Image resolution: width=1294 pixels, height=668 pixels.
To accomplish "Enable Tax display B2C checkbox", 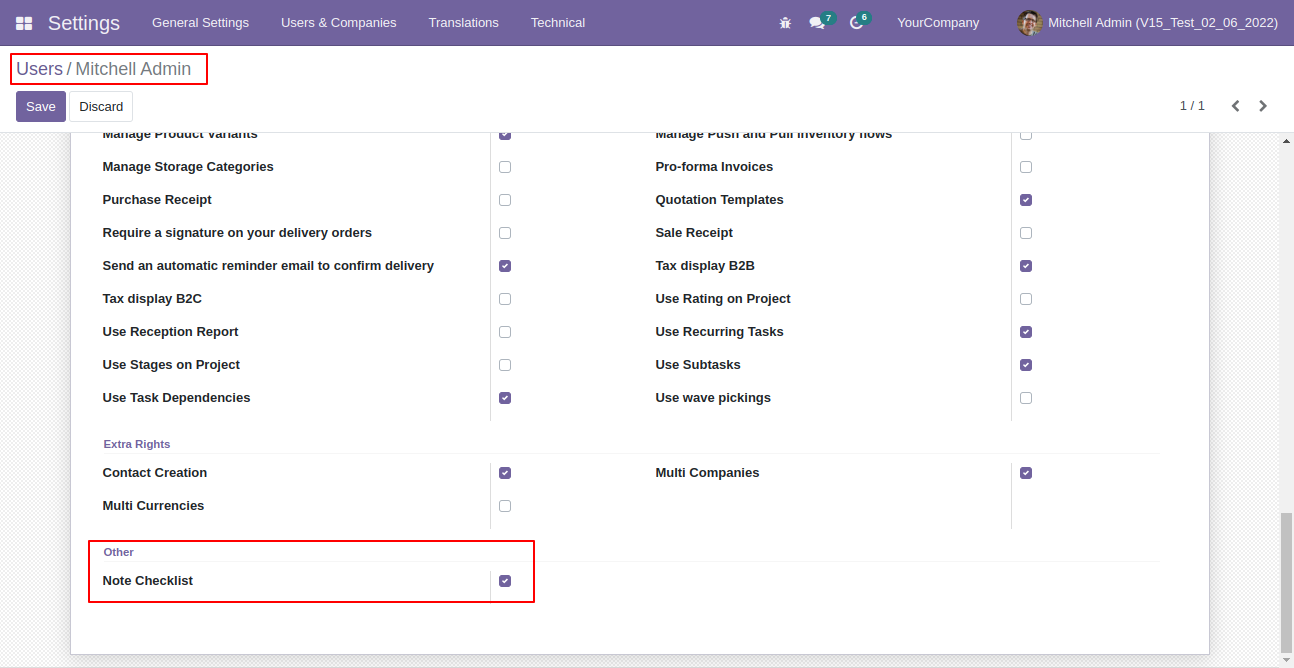I will point(505,299).
